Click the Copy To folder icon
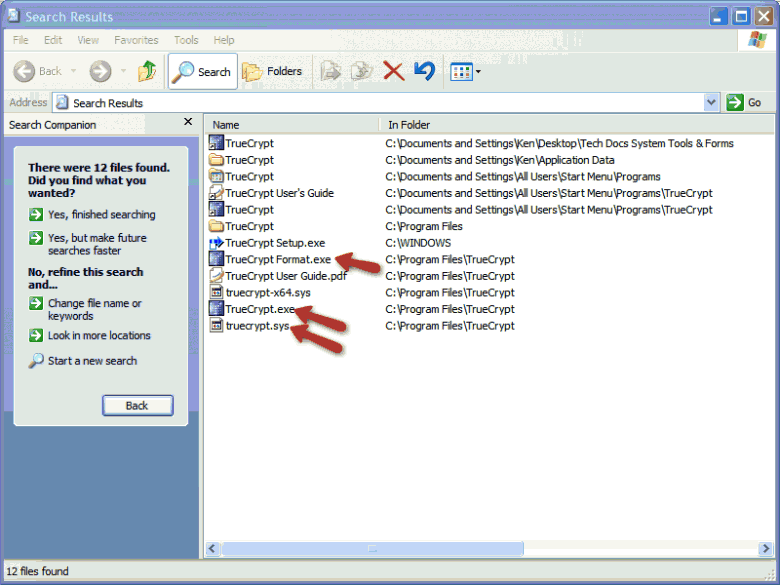780x585 pixels. click(x=362, y=72)
